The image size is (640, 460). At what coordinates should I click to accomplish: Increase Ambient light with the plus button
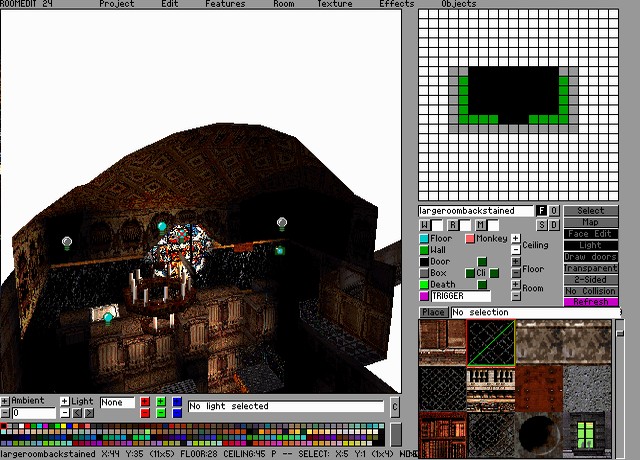5,401
